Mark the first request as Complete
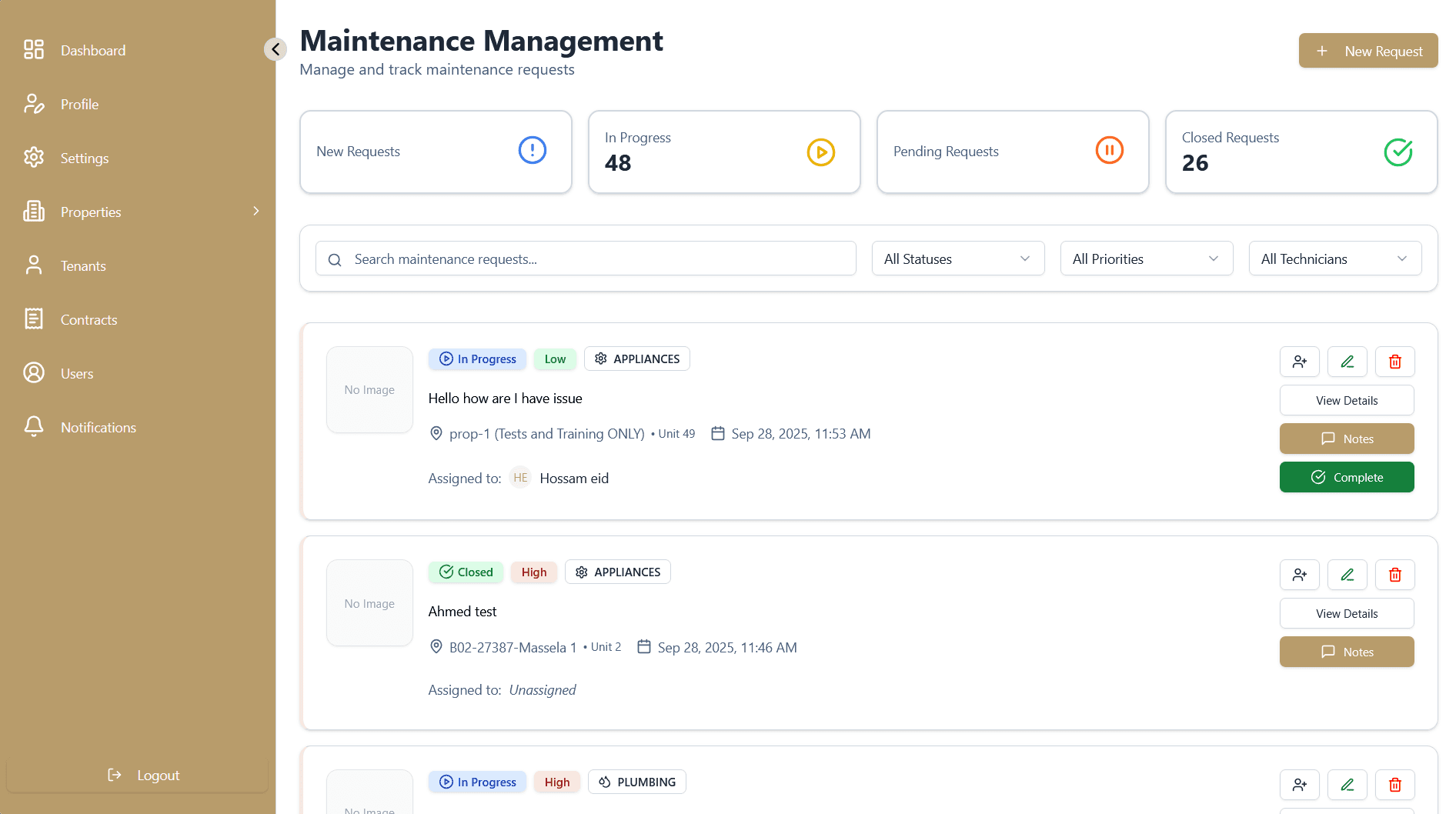Screen dimensions: 1456x814 click(x=1346, y=477)
